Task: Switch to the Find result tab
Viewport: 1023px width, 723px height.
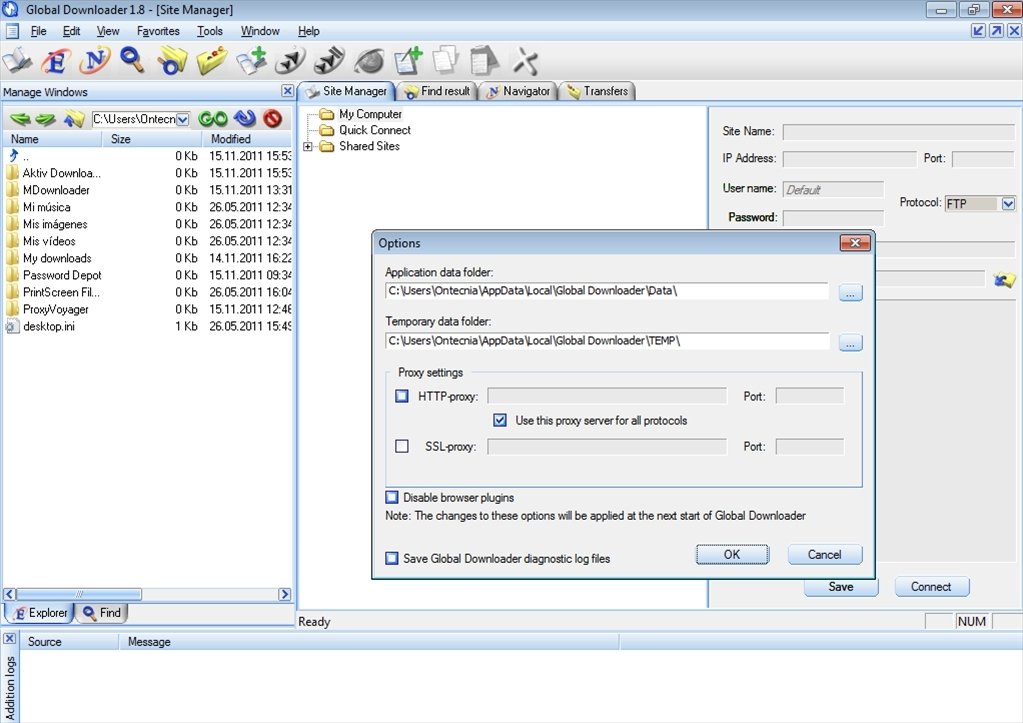Action: (438, 91)
